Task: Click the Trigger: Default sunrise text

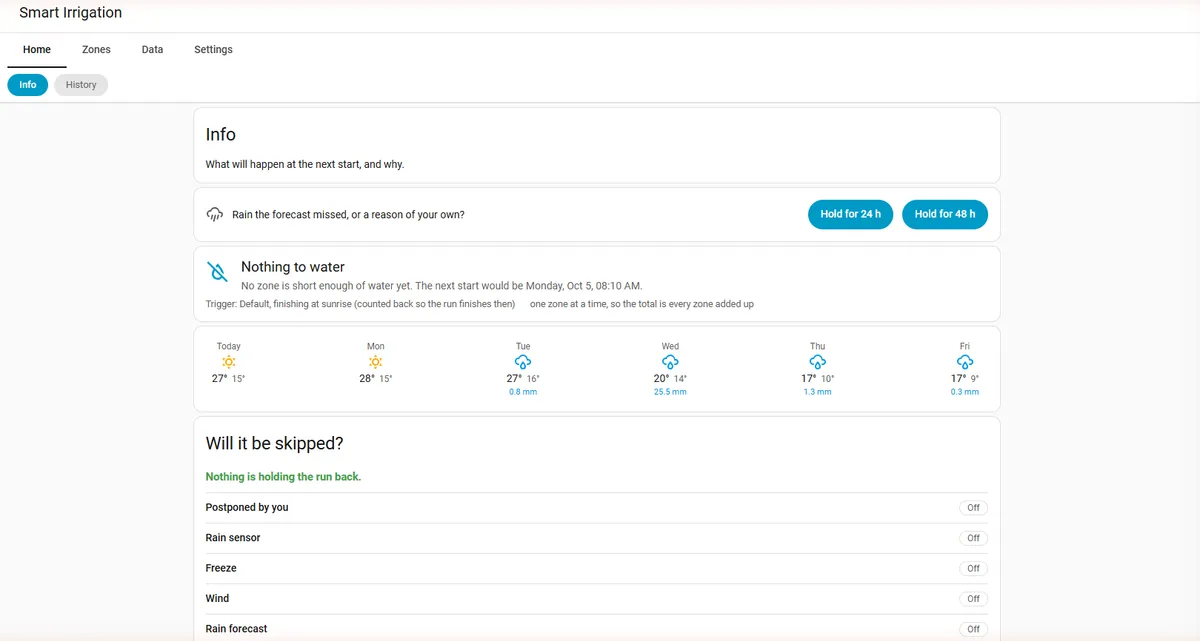Action: point(360,304)
